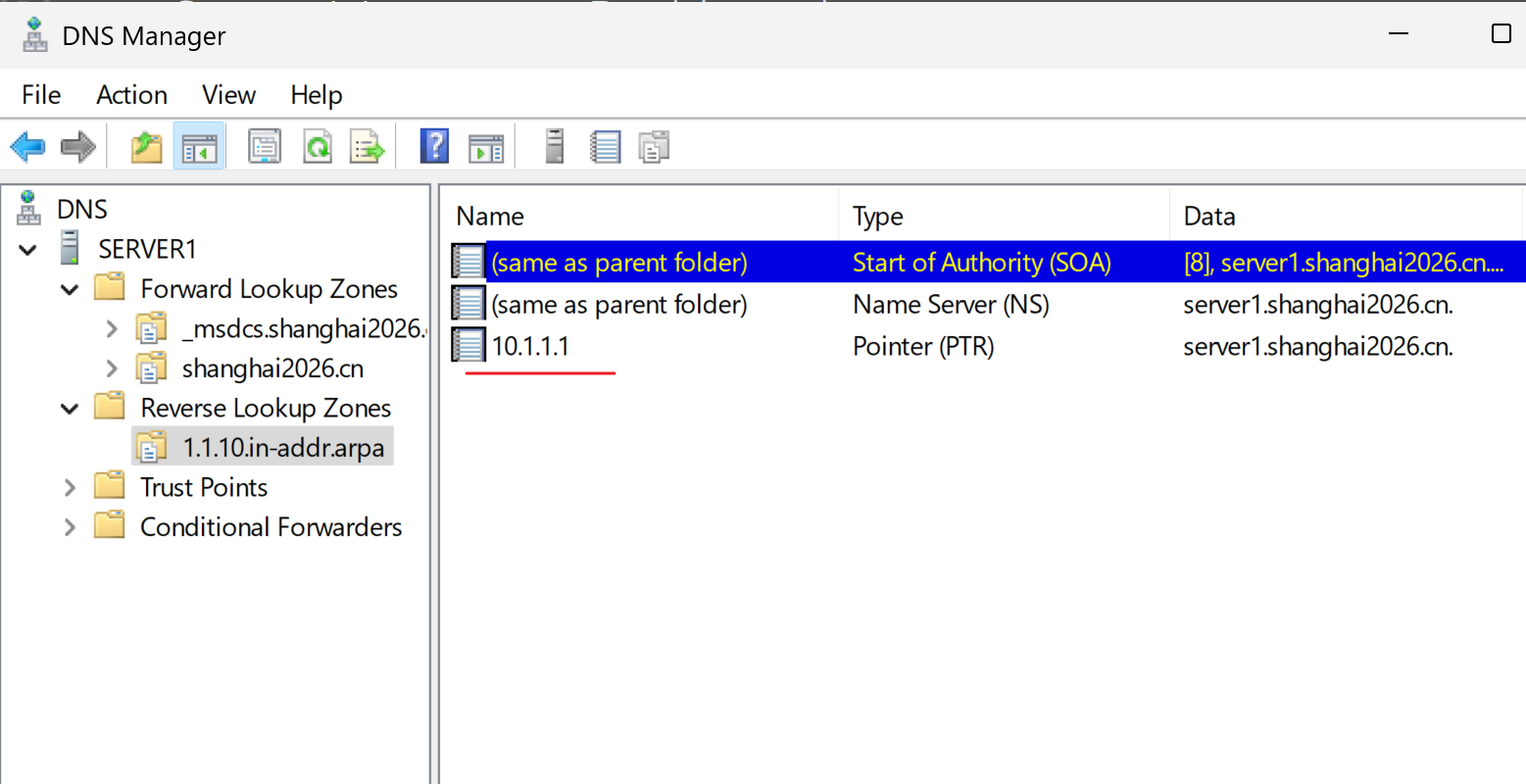Click the blue Back arrow in toolbar
The image size is (1526, 784).
27,147
